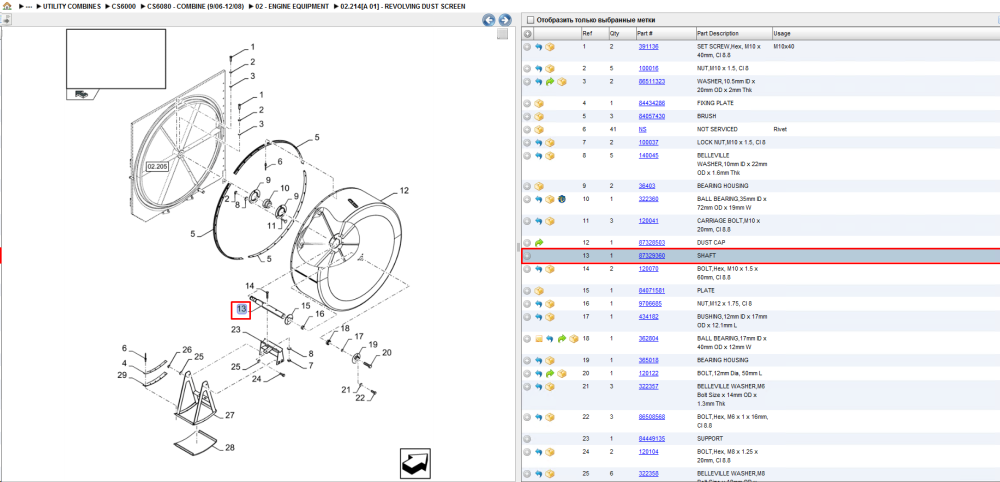Select the gray circle for DUST CAP row
This screenshot has width=1000, height=482.
coord(527,243)
